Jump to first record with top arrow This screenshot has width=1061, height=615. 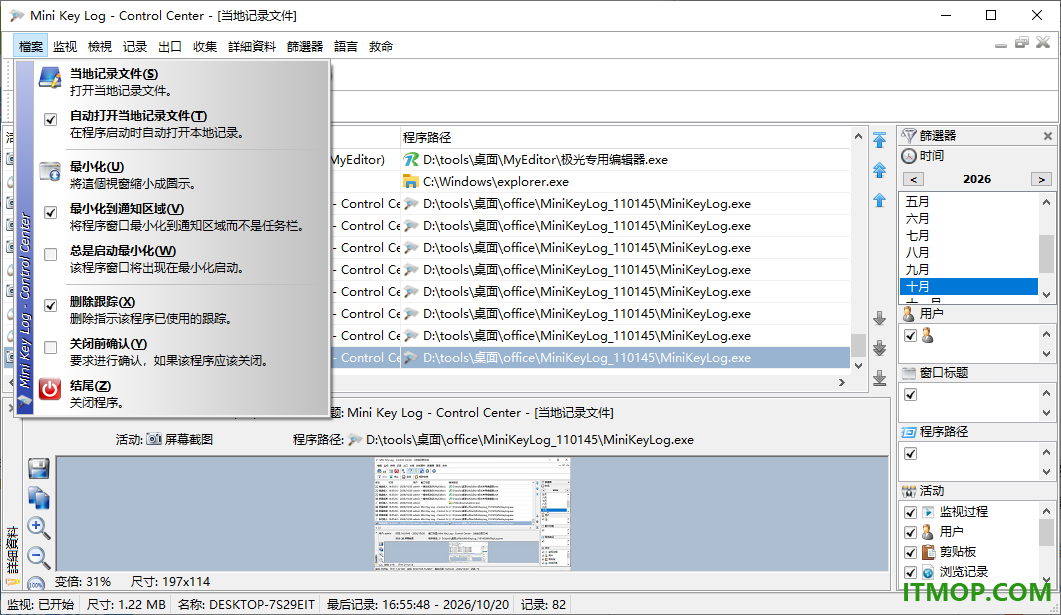pyautogui.click(x=880, y=140)
